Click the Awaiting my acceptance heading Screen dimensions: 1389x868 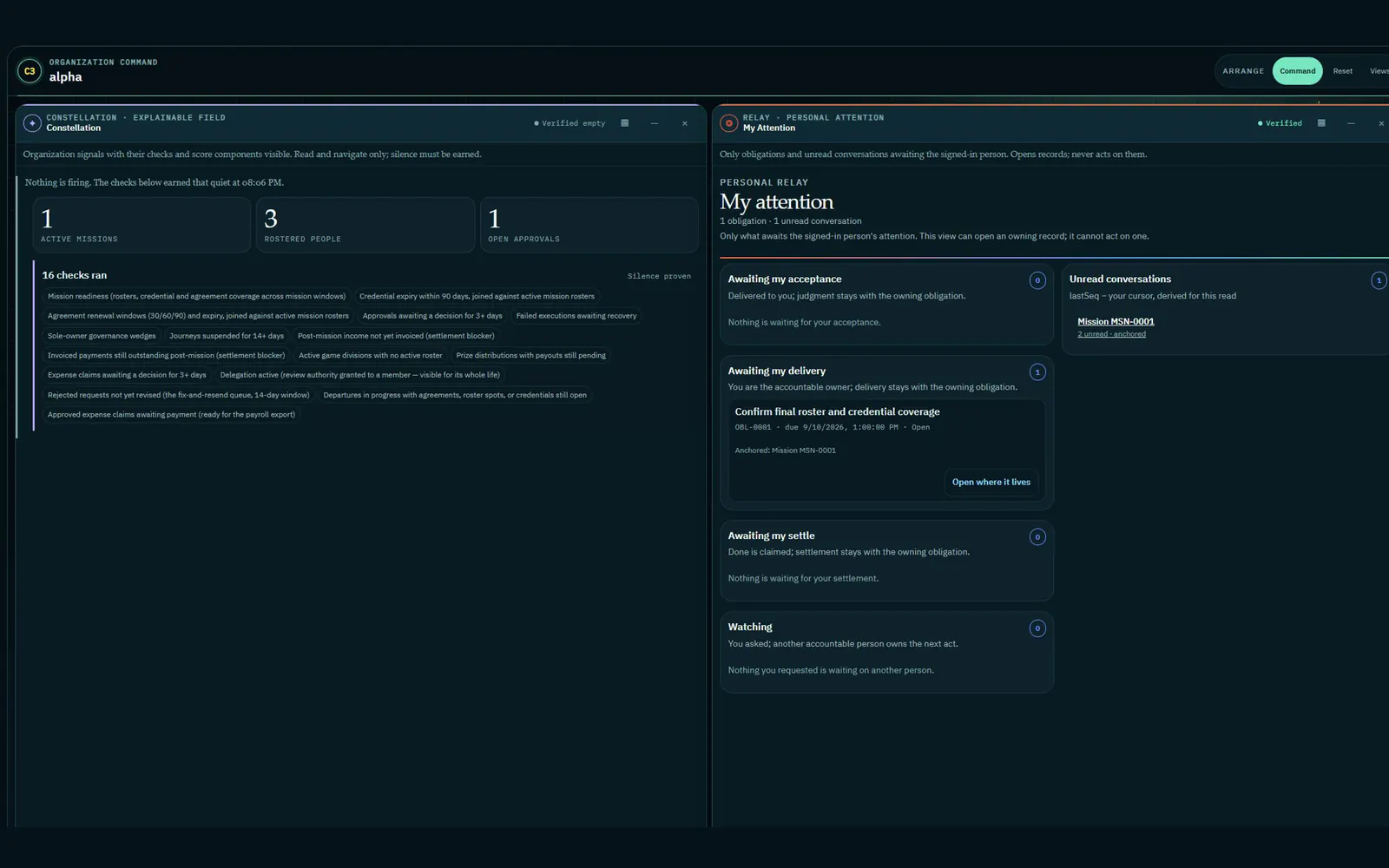click(784, 279)
